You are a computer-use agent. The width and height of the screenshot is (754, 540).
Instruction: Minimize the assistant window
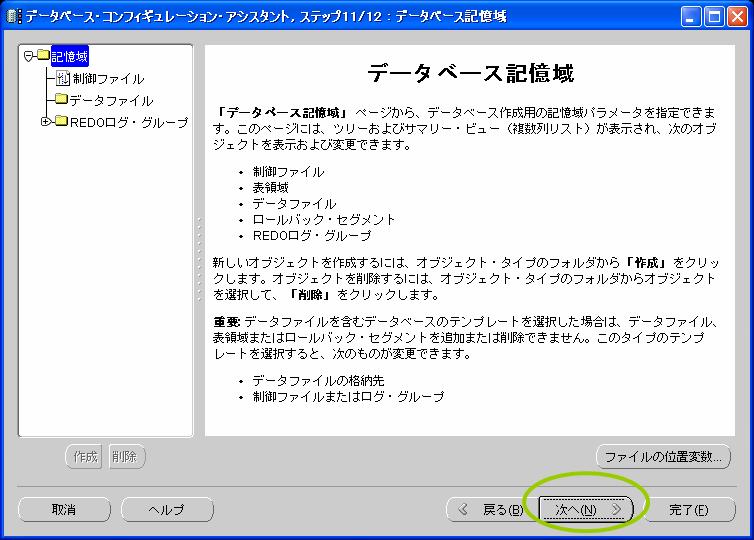point(691,17)
